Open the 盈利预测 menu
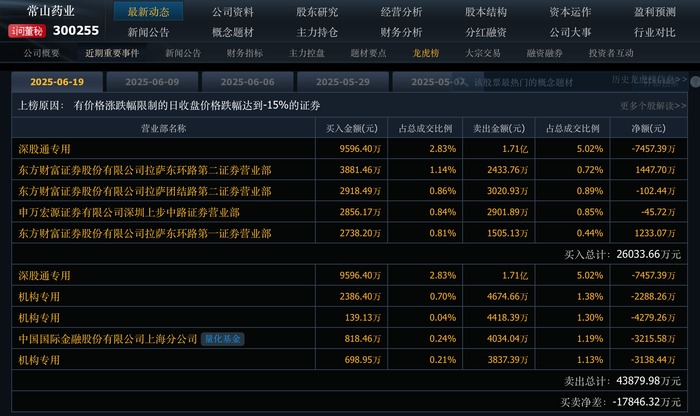700x416 pixels. point(654,12)
